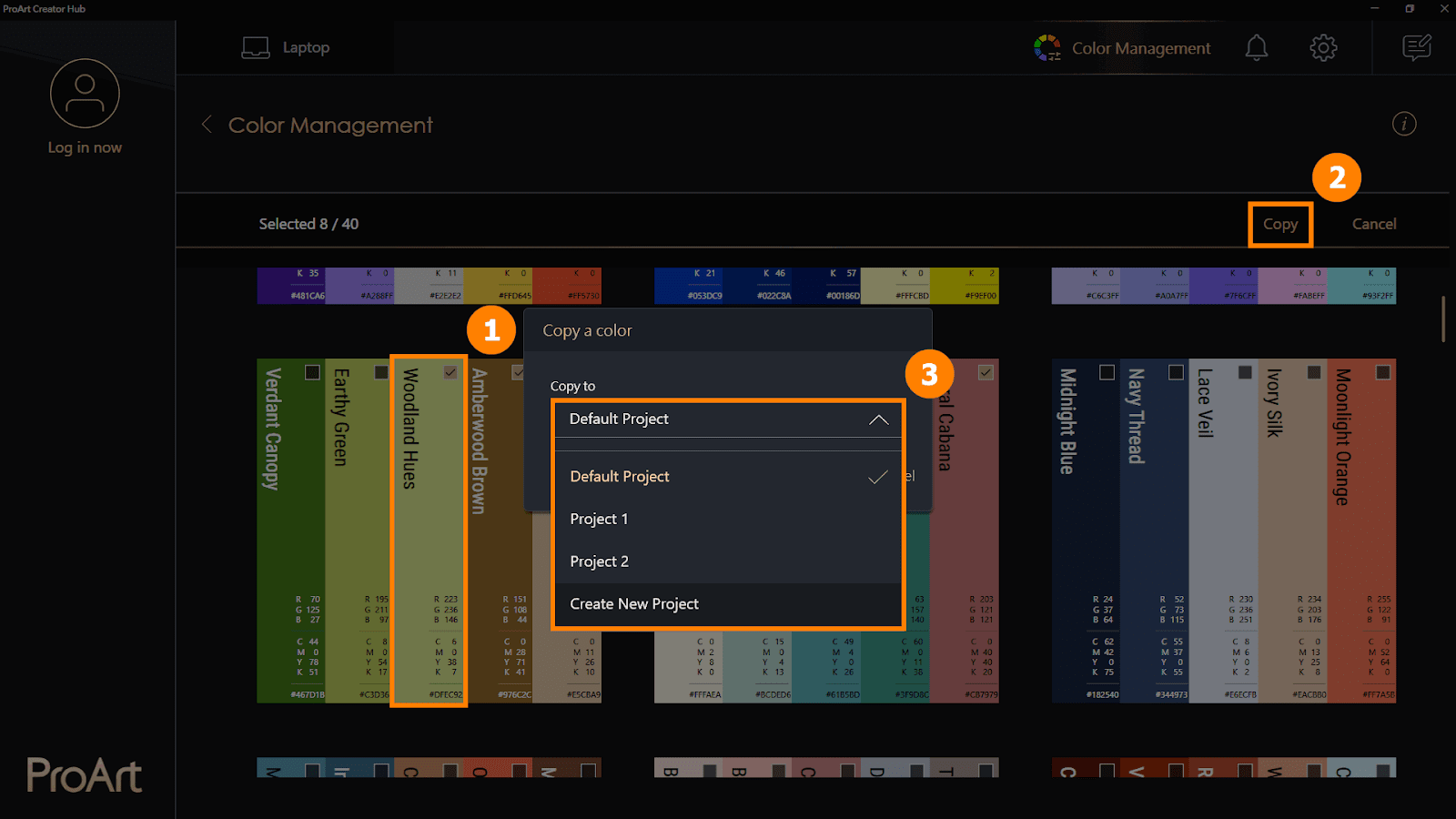Open Color Management tab in header
The width and height of the screenshot is (1456, 819).
(x=1122, y=48)
